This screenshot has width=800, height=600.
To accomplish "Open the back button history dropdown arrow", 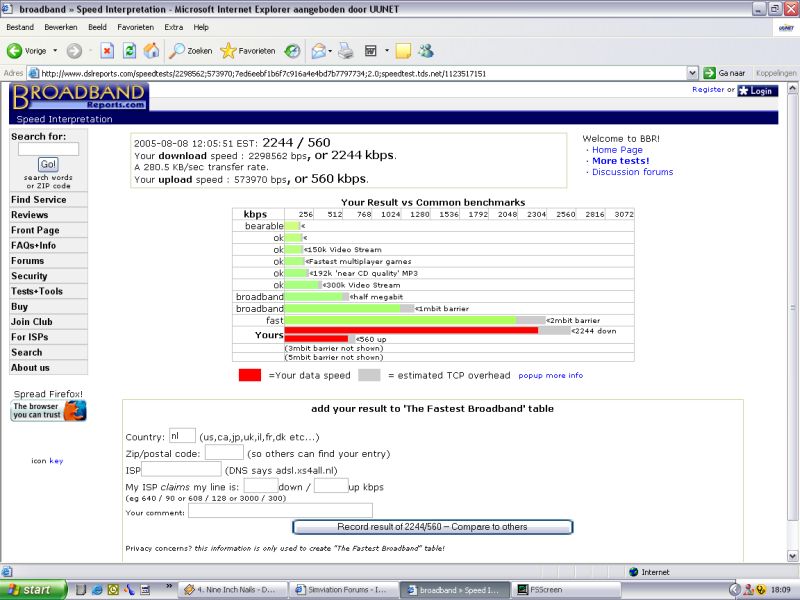I will [55, 50].
